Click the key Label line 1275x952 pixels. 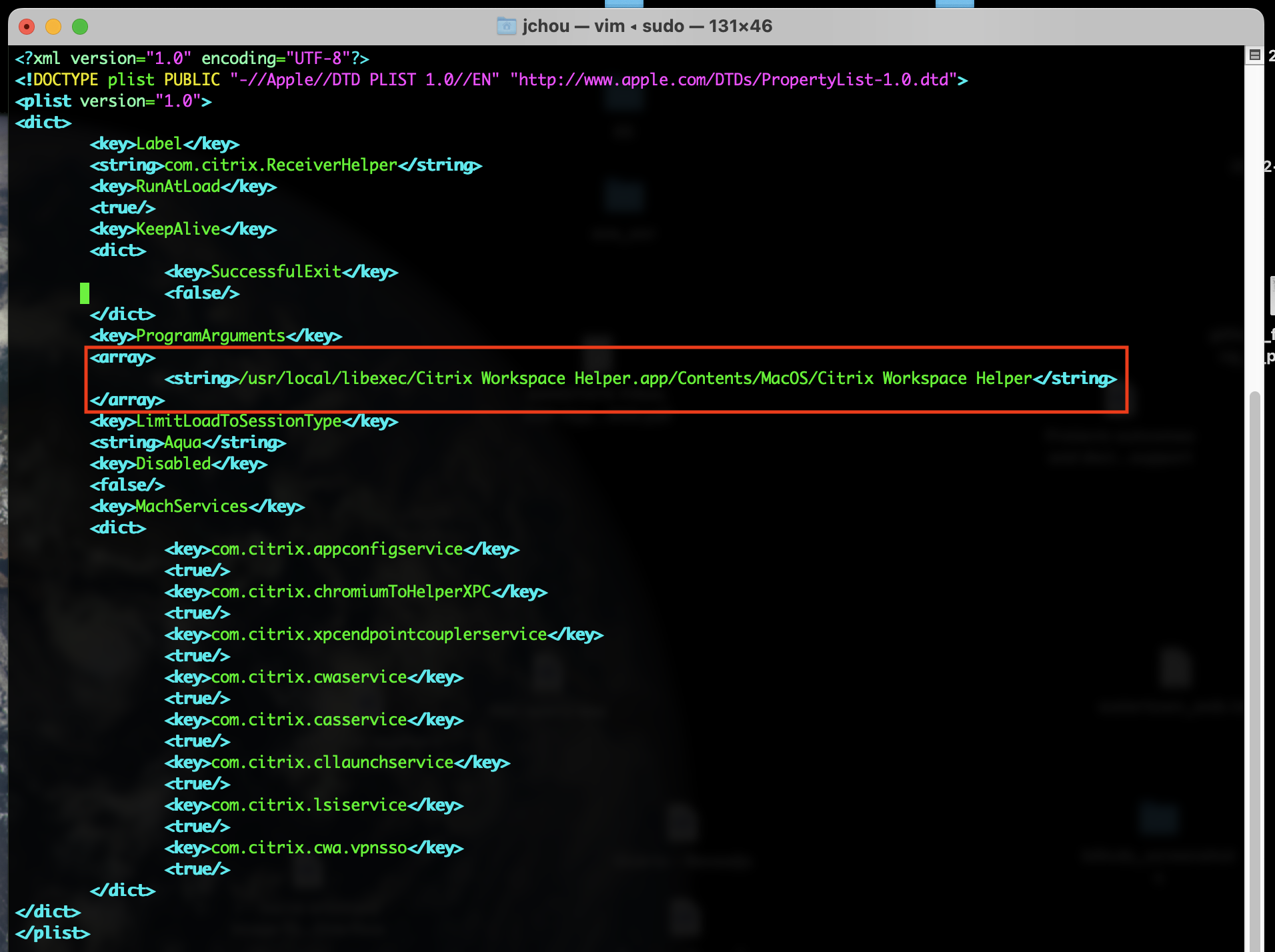point(165,144)
